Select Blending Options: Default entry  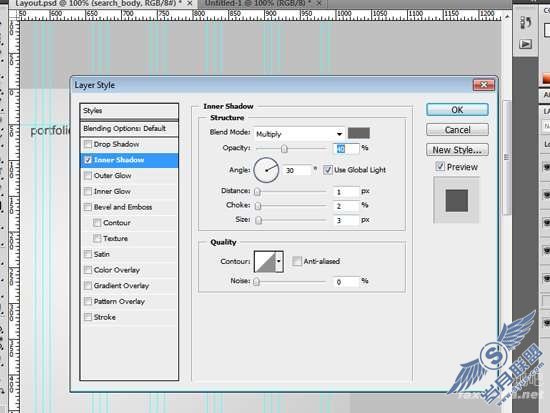[x=129, y=129]
